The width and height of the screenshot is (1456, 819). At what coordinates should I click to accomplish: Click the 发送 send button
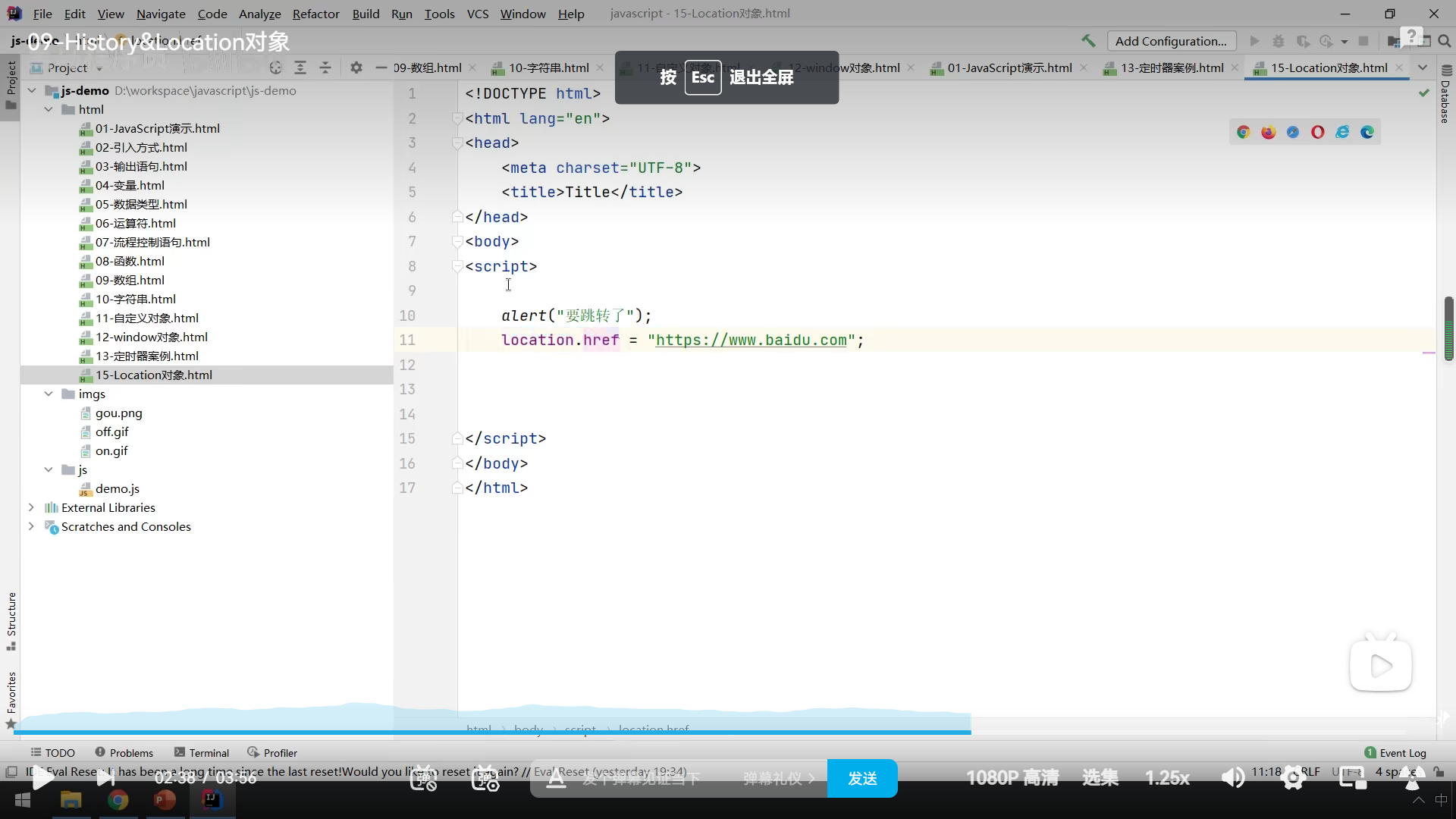point(862,778)
